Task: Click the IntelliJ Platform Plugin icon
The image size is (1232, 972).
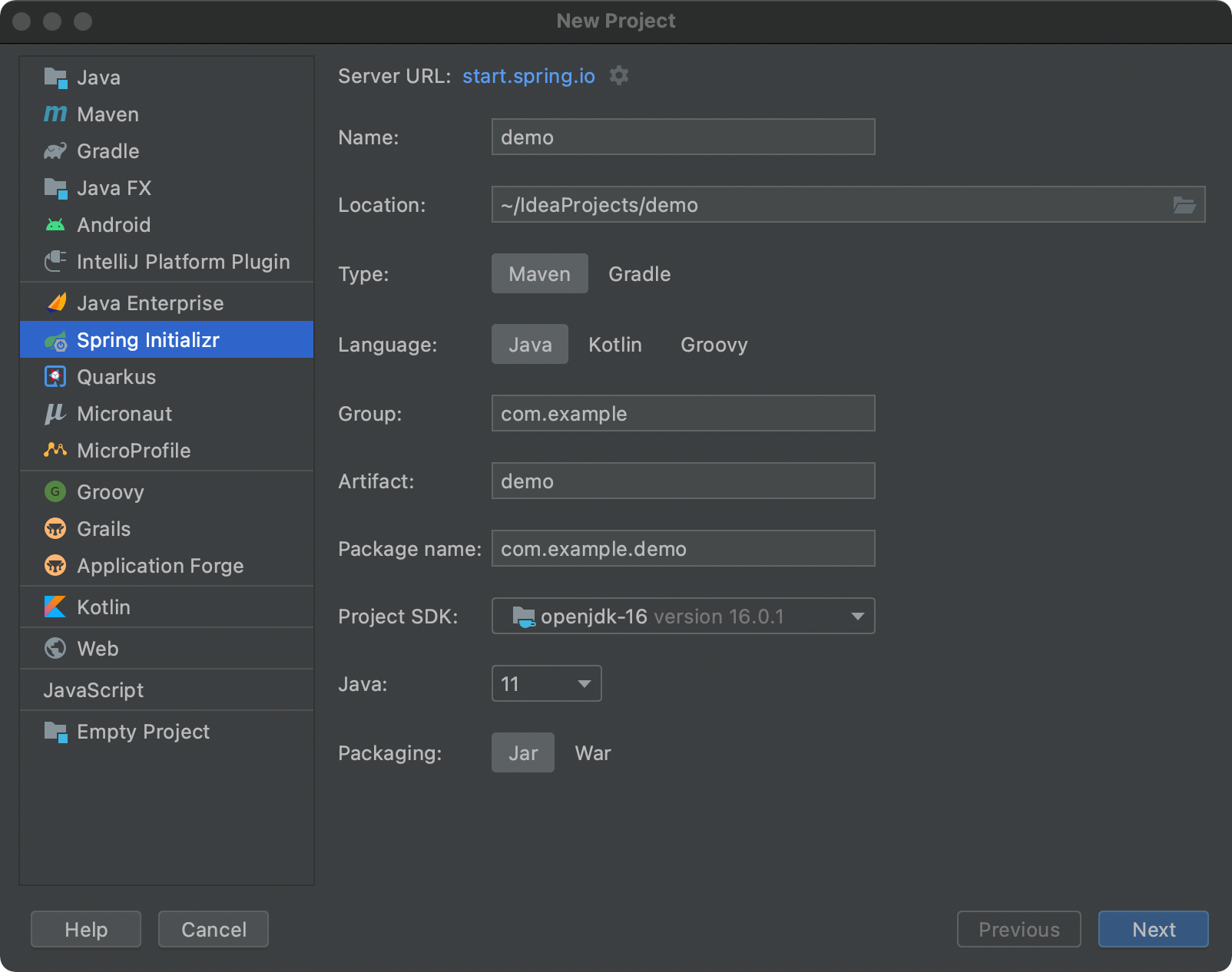Action: click(55, 262)
